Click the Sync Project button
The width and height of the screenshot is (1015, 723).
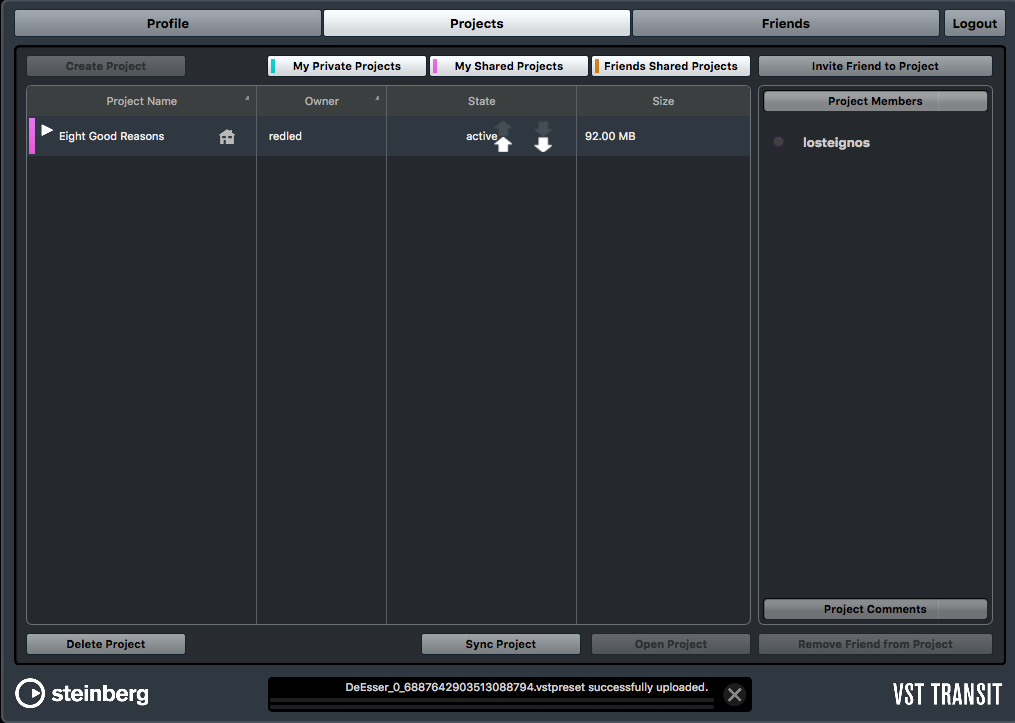[x=500, y=644]
